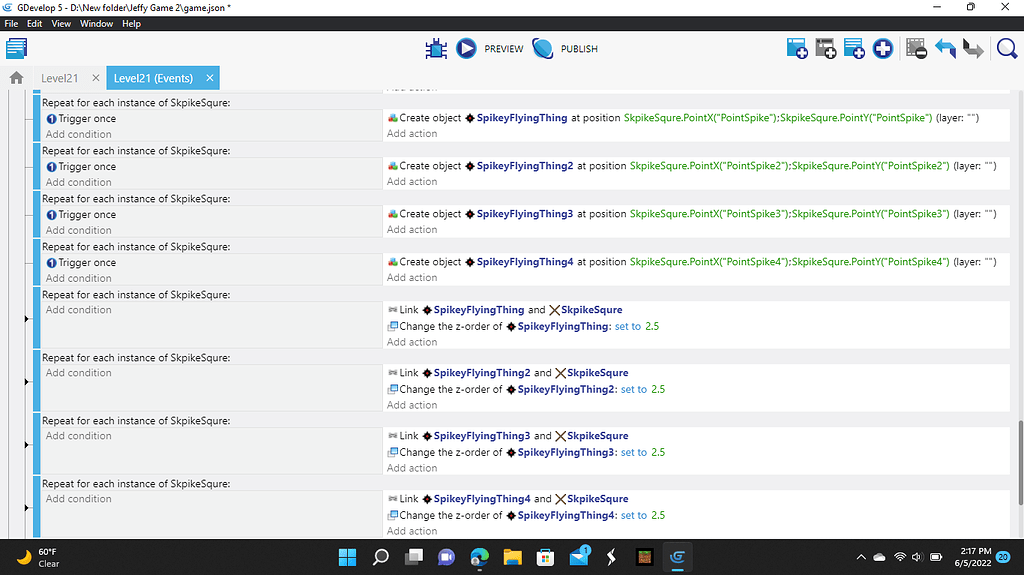1024x575 pixels.
Task: Select Create object SpikeyFlyingThing3 action
Action: coord(692,214)
